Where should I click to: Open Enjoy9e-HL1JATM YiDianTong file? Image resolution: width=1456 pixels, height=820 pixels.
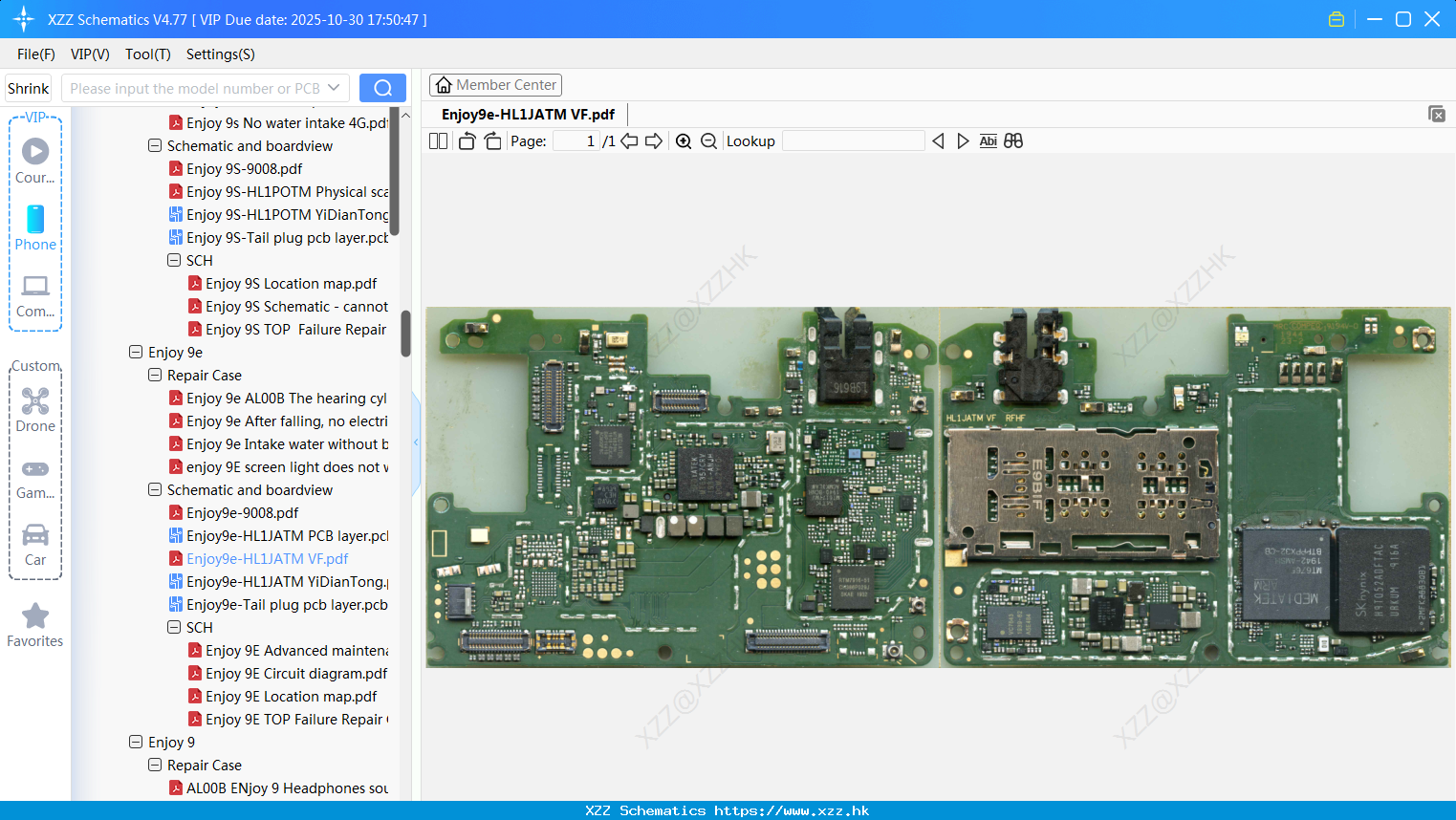(x=288, y=581)
